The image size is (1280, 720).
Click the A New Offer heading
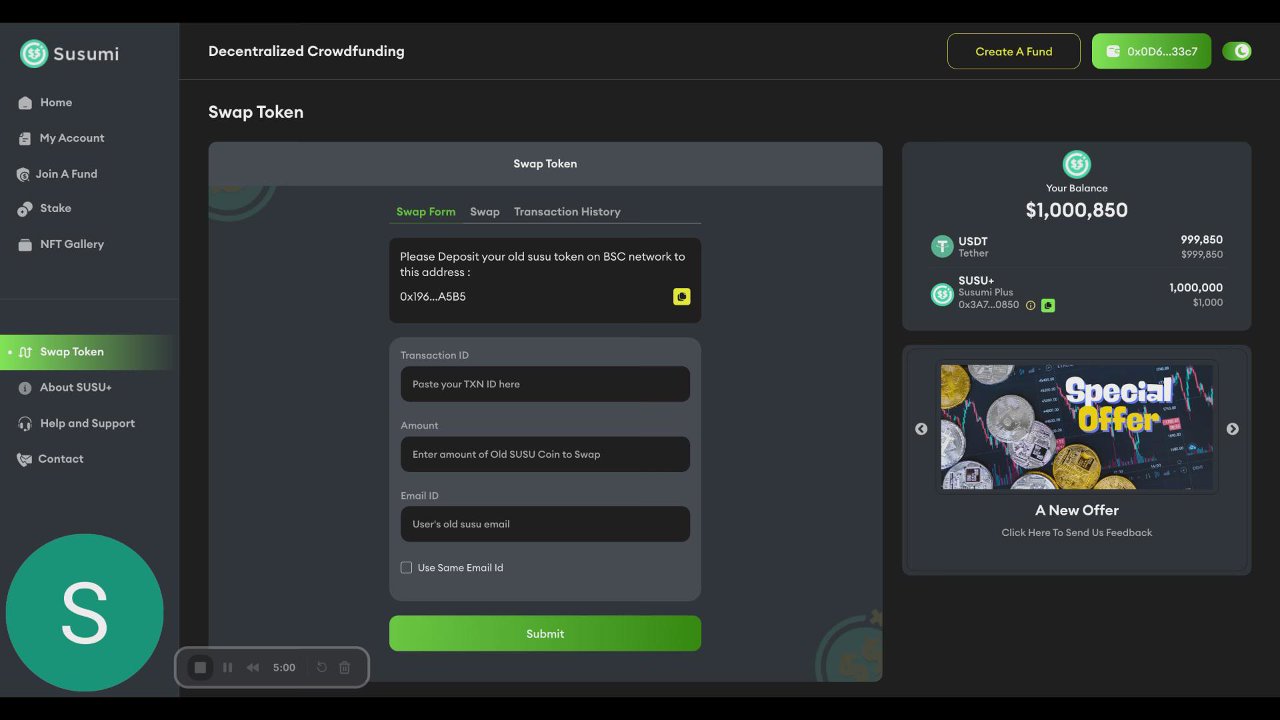click(x=1077, y=510)
